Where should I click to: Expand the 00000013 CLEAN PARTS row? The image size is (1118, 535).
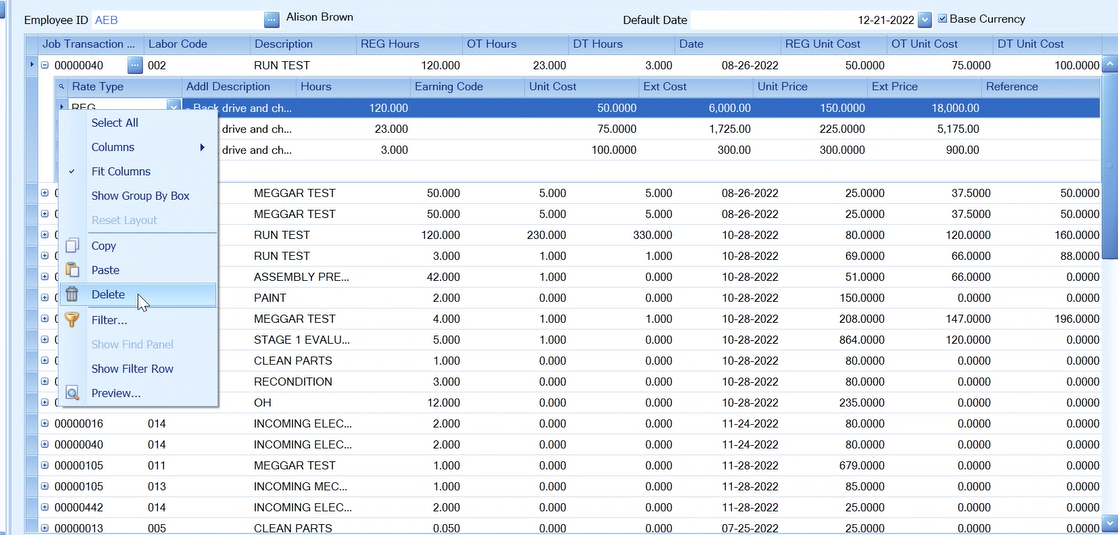tap(44, 529)
